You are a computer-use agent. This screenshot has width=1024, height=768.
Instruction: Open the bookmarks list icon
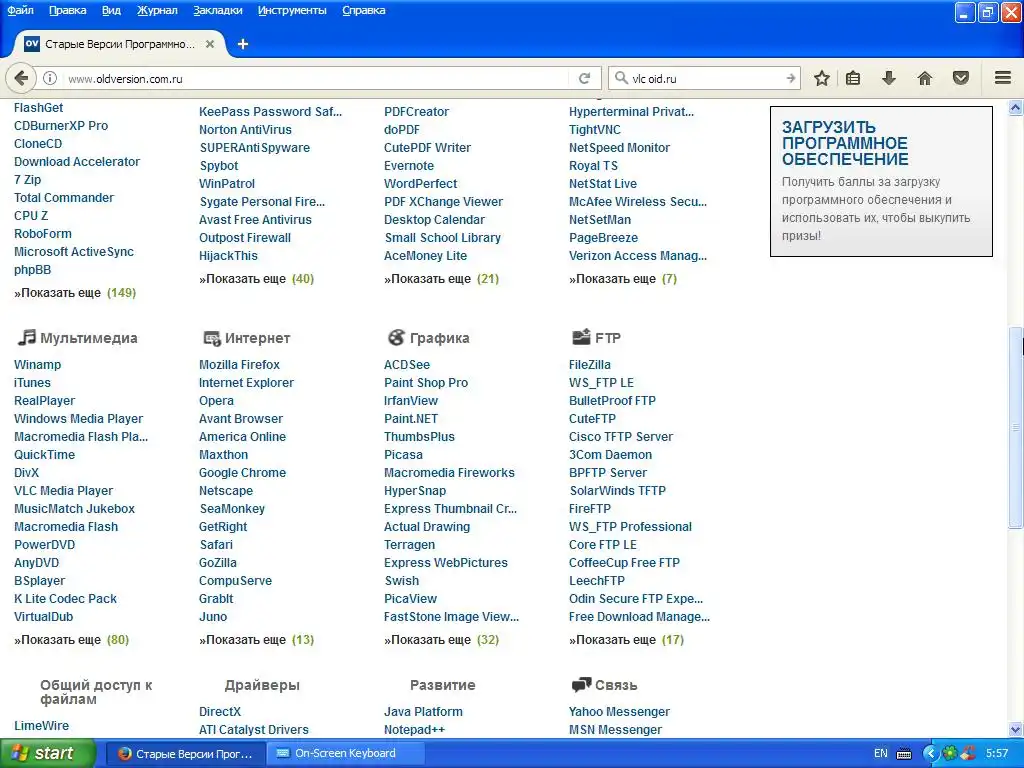pyautogui.click(x=853, y=78)
